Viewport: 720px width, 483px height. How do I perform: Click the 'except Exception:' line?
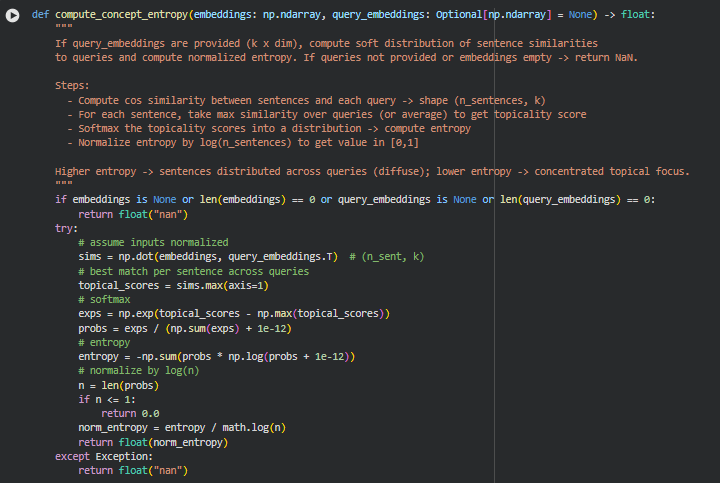point(104,456)
